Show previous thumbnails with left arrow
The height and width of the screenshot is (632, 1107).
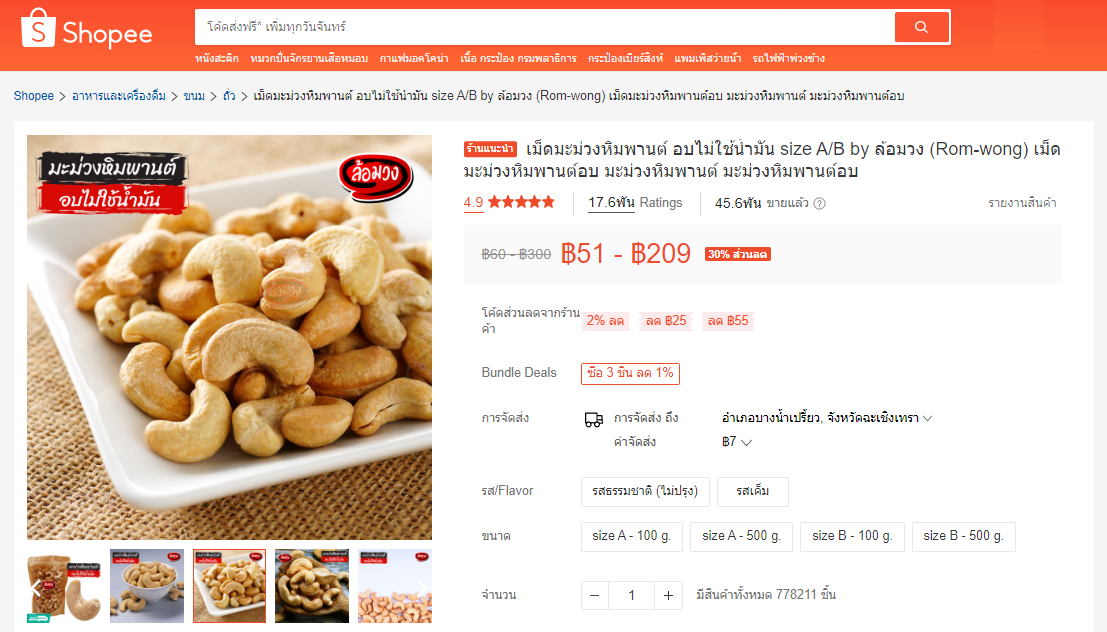[36, 588]
